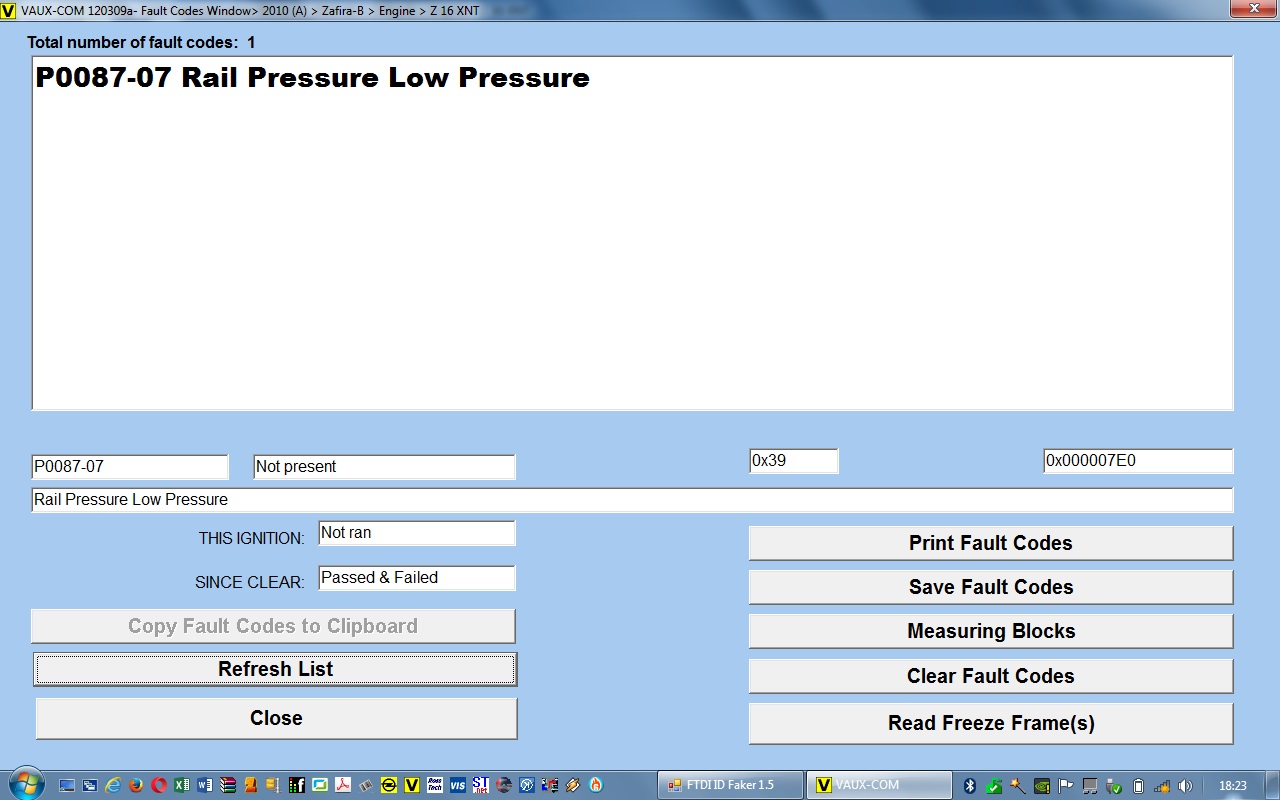Image resolution: width=1280 pixels, height=800 pixels.
Task: Open Internet Explorer from quick launch
Action: click(x=113, y=785)
